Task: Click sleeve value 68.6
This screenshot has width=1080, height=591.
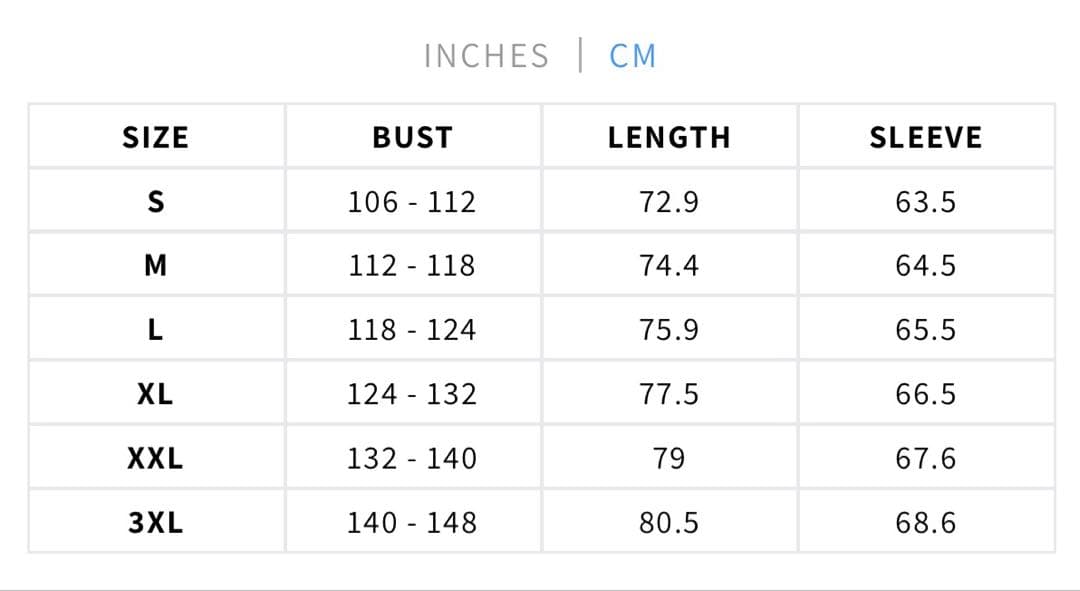Action: [926, 522]
